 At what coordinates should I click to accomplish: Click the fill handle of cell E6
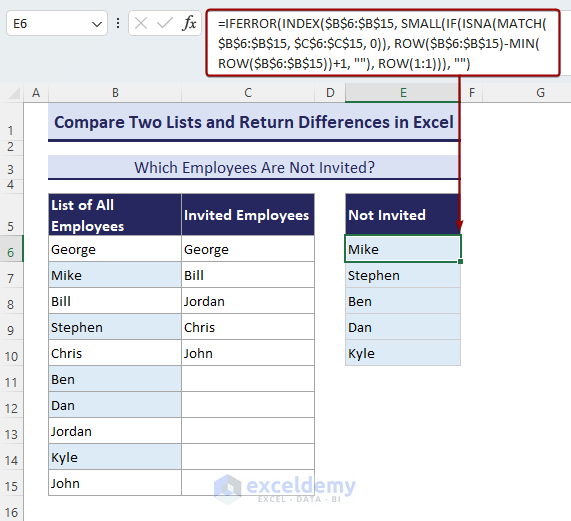pos(460,261)
